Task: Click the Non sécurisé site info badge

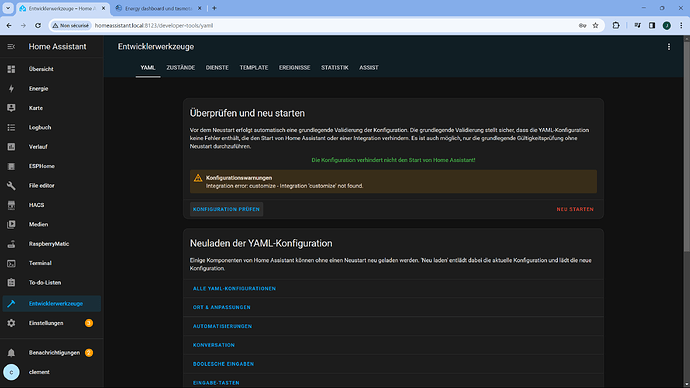Action: (x=71, y=26)
